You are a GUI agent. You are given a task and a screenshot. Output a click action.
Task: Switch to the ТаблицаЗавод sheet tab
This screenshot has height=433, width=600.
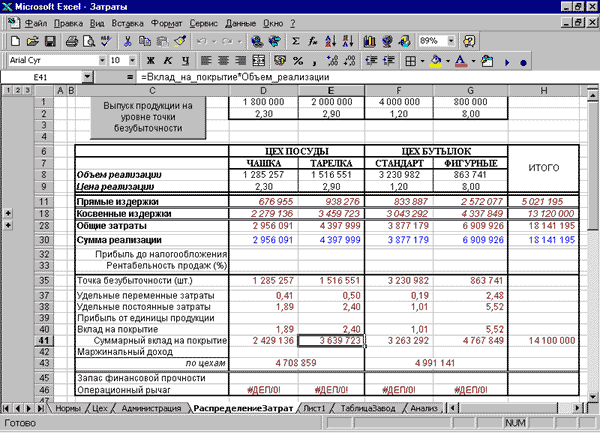[368, 408]
